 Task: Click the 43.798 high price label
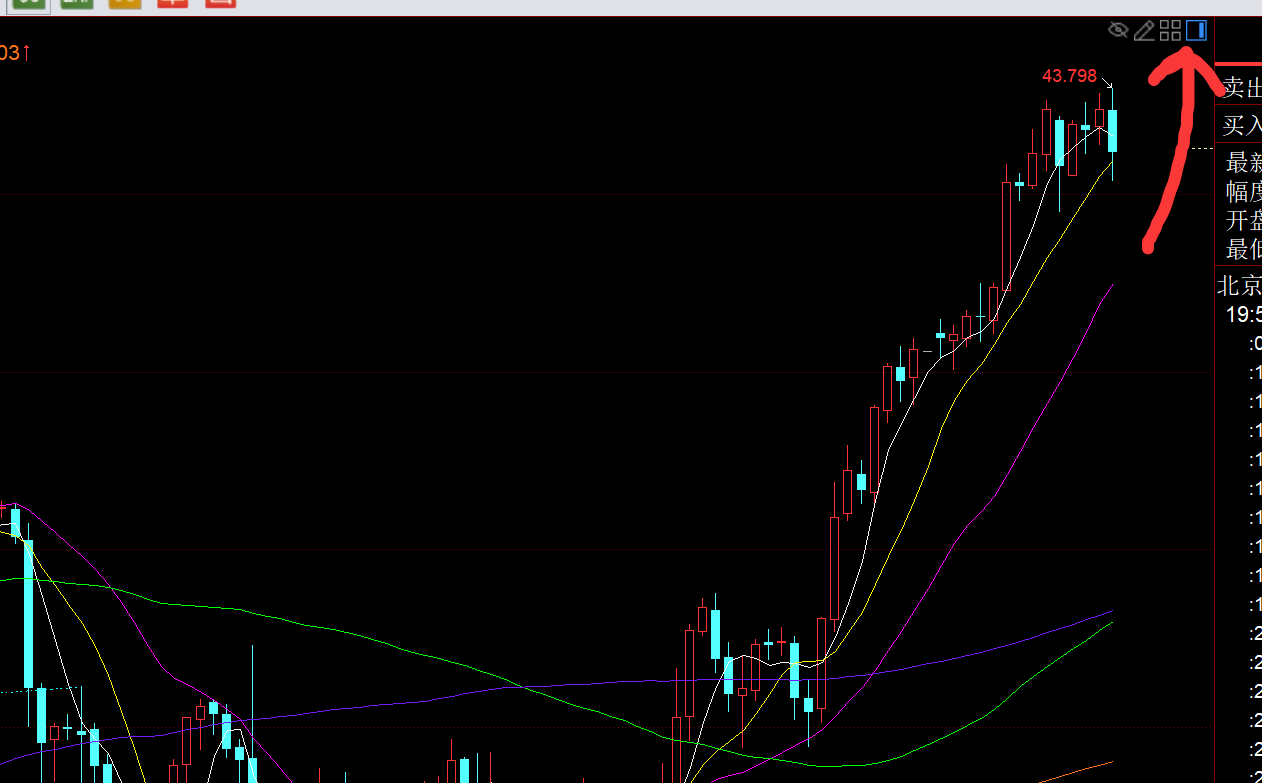tap(1069, 76)
